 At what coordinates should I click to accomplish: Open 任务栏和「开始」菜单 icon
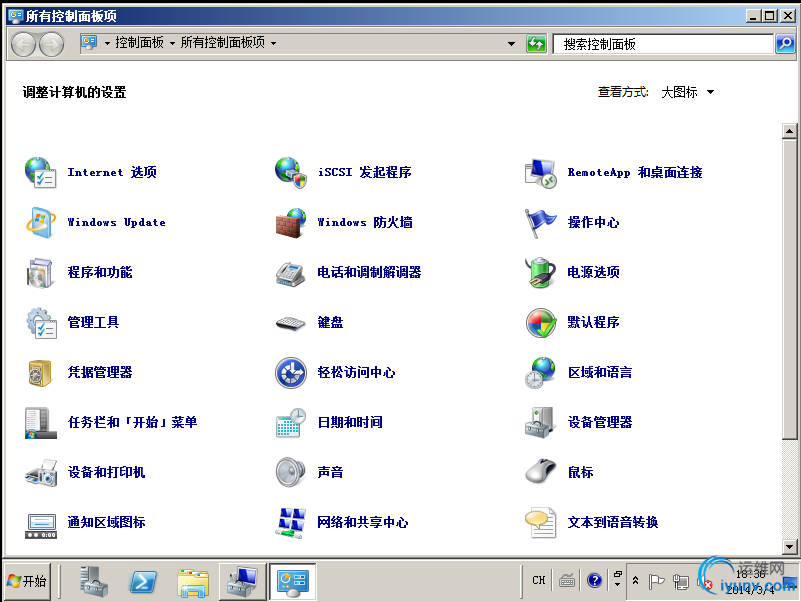[x=40, y=423]
